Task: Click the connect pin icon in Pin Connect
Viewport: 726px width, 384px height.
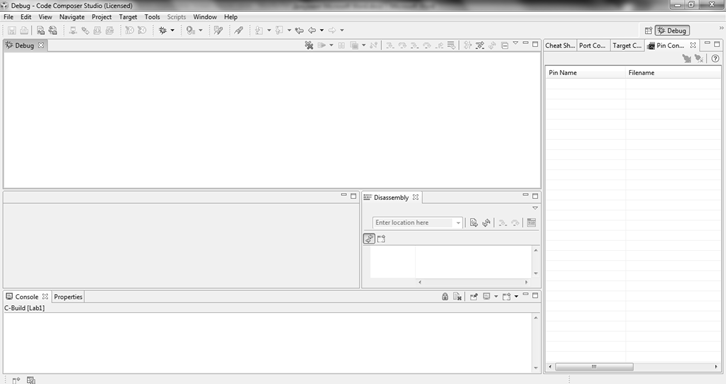Action: (x=687, y=58)
